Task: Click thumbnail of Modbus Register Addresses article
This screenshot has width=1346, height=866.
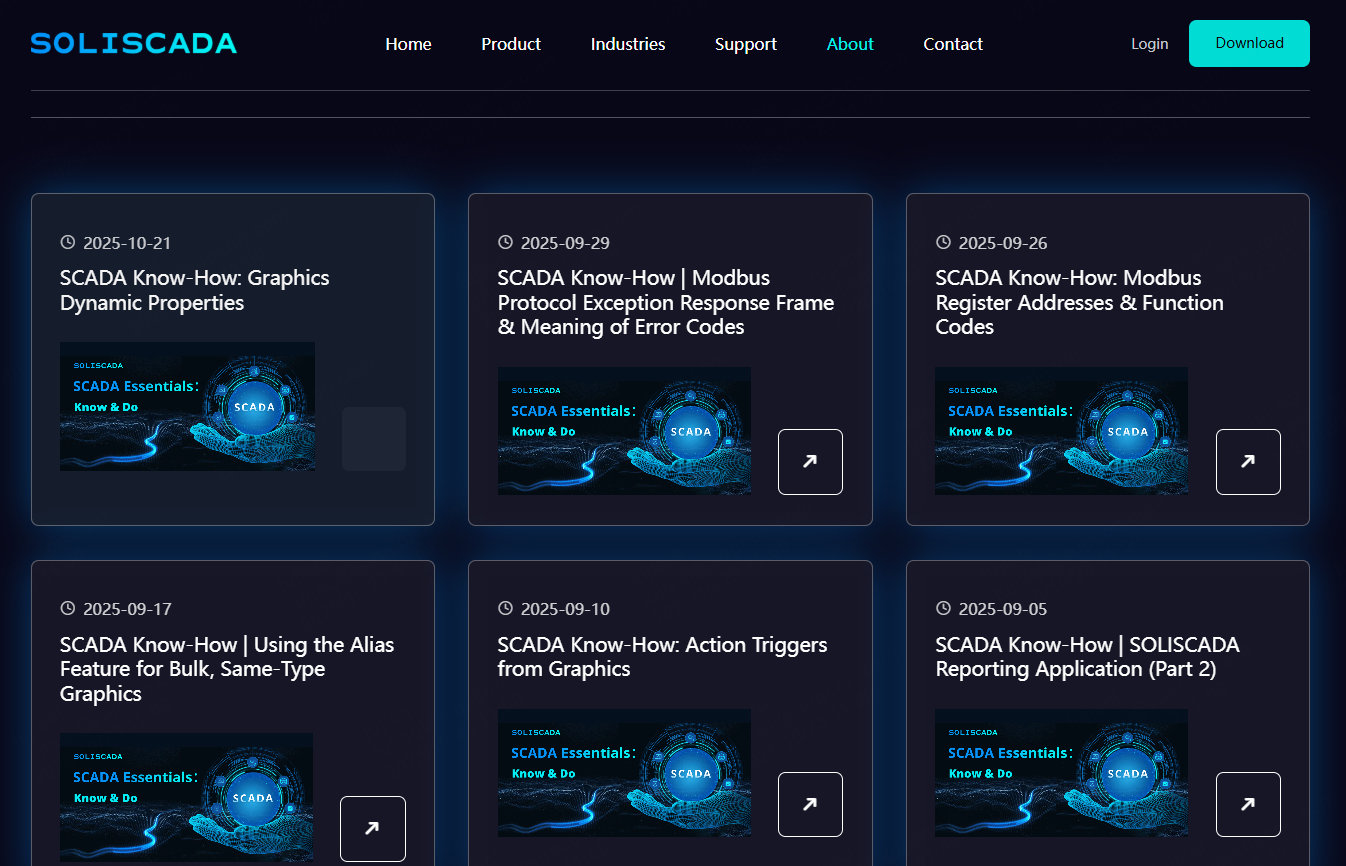Action: (x=1061, y=430)
